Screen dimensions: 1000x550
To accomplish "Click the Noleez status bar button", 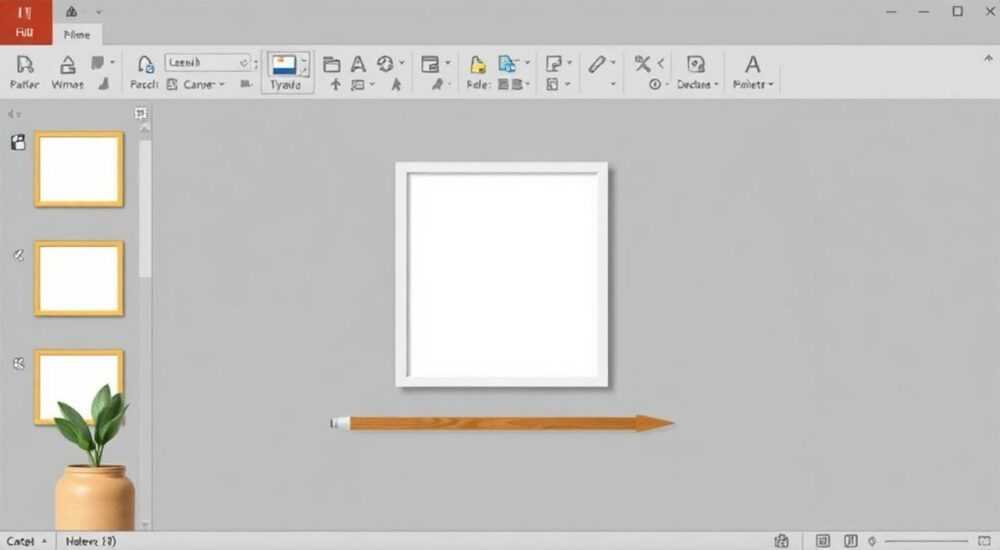I will pos(91,542).
